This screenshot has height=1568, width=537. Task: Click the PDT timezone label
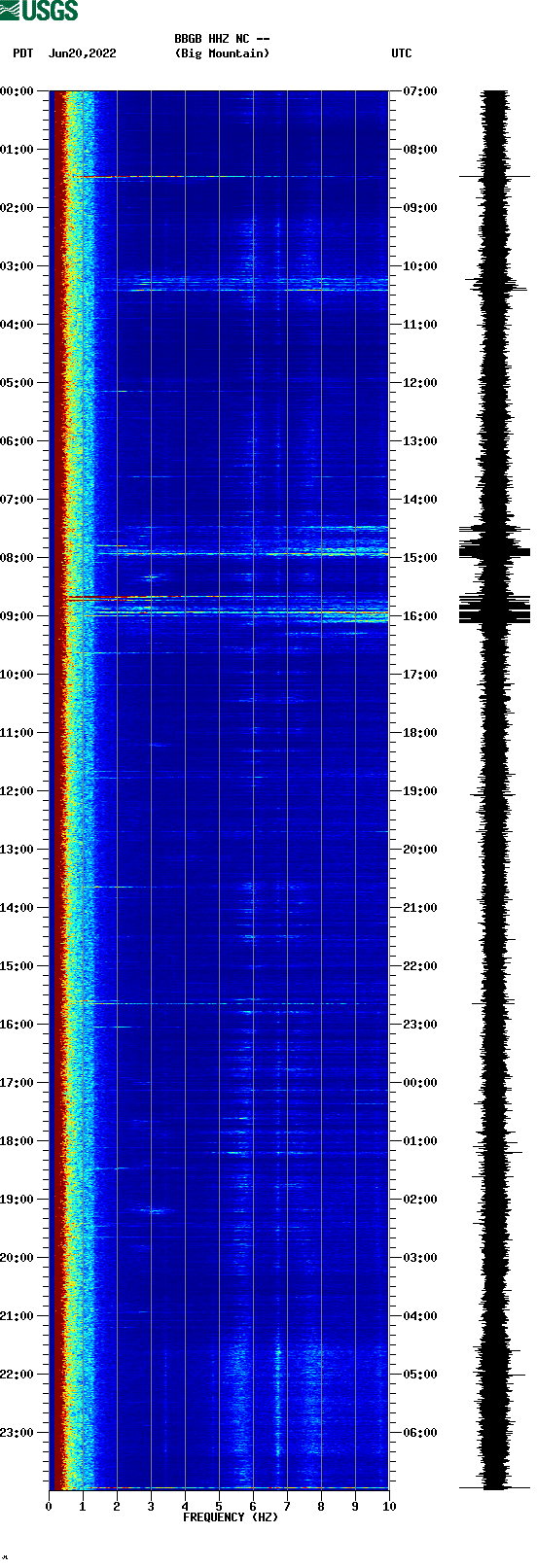click(x=23, y=53)
